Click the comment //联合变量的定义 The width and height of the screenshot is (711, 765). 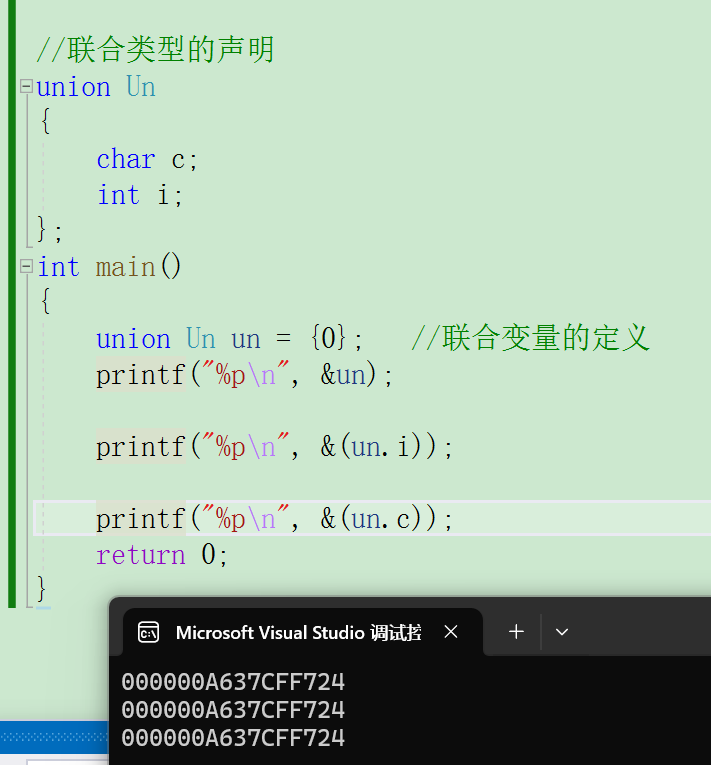coord(530,338)
